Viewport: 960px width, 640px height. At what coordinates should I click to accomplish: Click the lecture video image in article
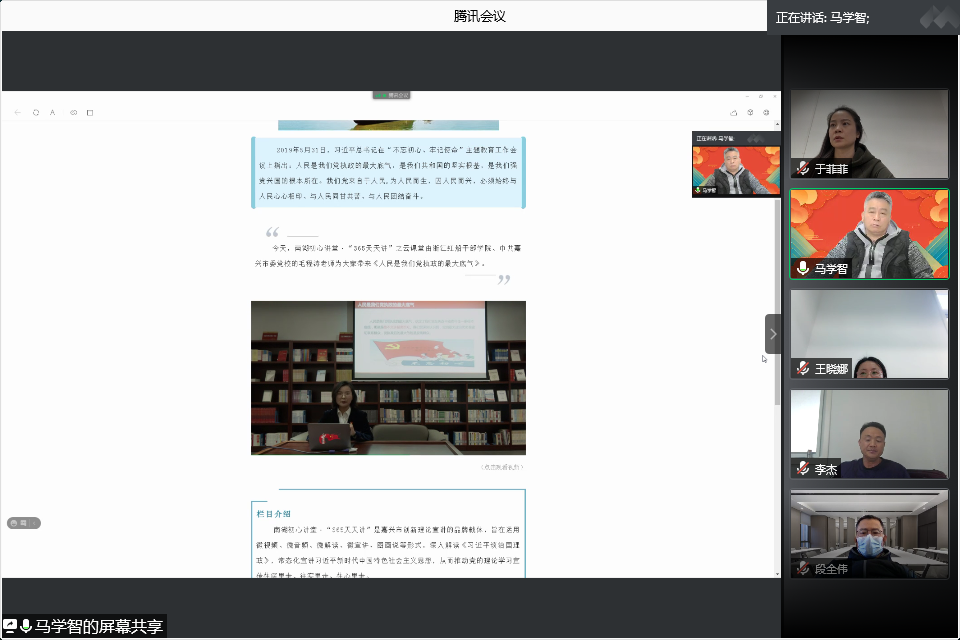pyautogui.click(x=388, y=378)
